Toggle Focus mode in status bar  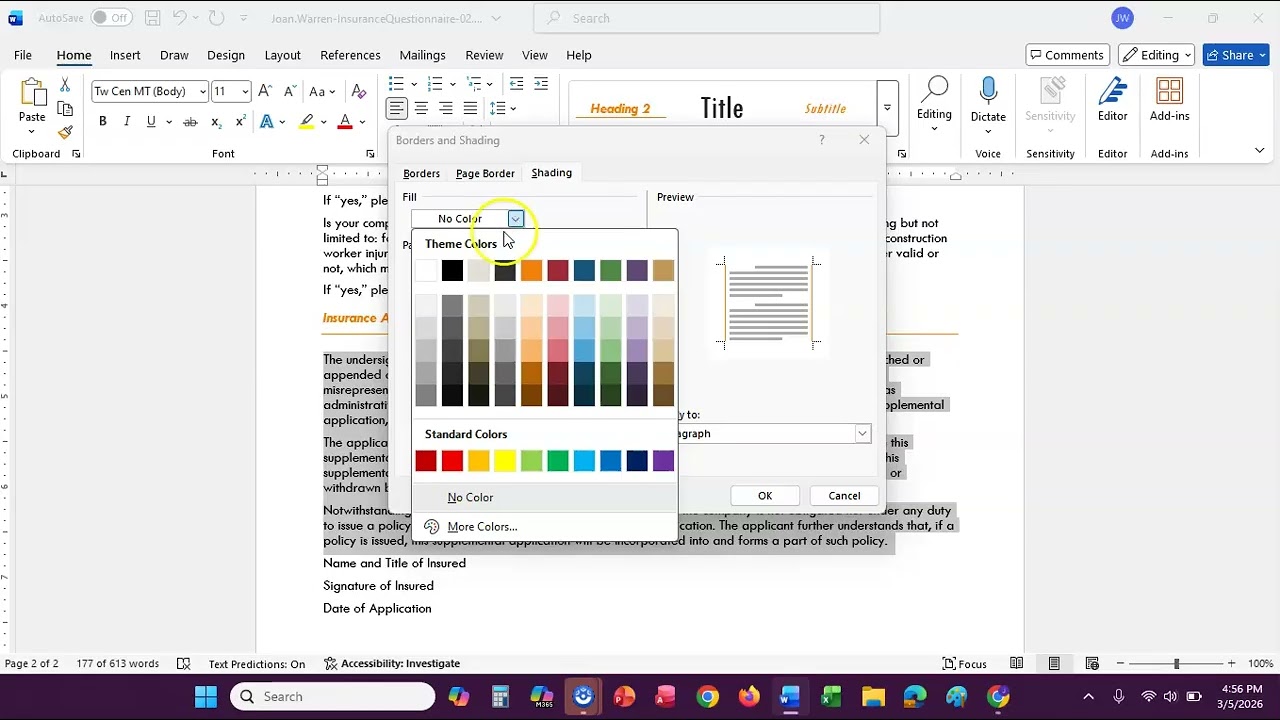965,664
